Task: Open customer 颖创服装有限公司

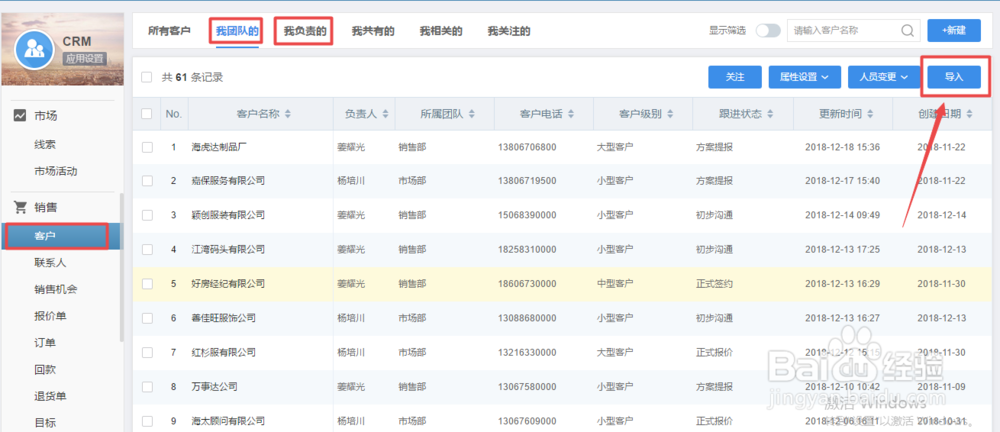Action: 228,215
